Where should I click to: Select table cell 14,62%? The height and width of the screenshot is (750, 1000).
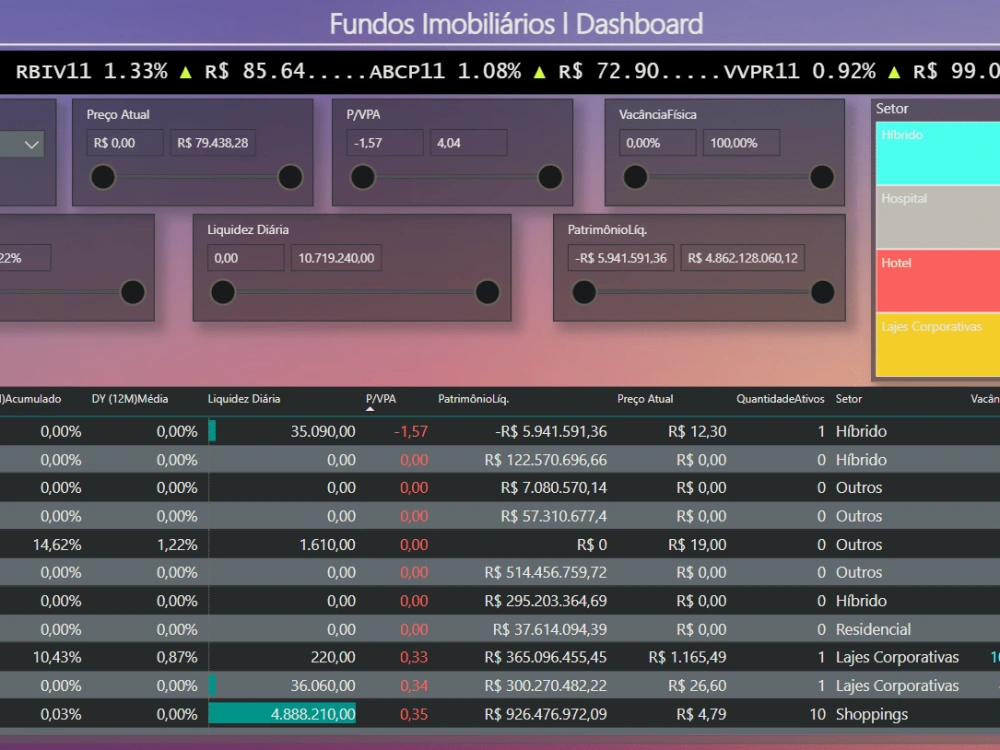tap(57, 545)
